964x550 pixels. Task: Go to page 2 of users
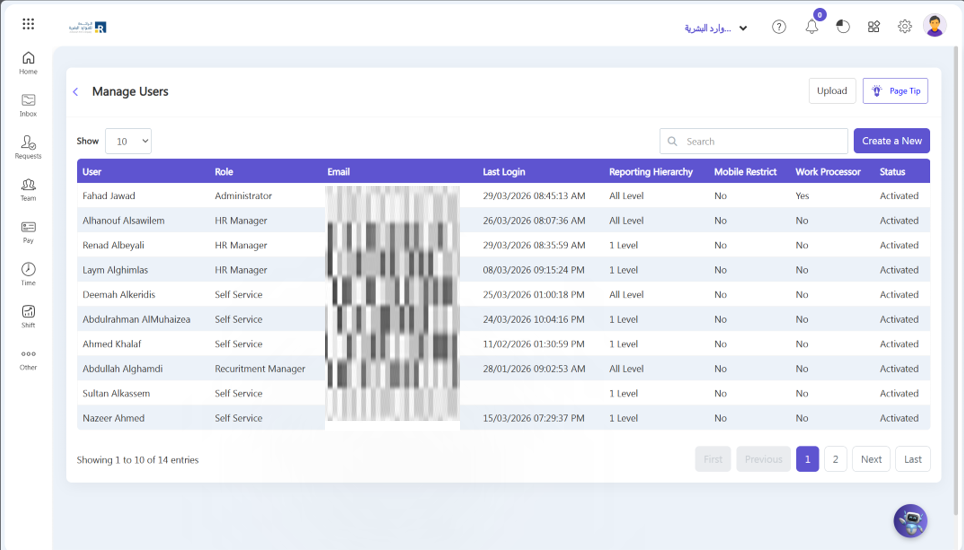coord(836,459)
